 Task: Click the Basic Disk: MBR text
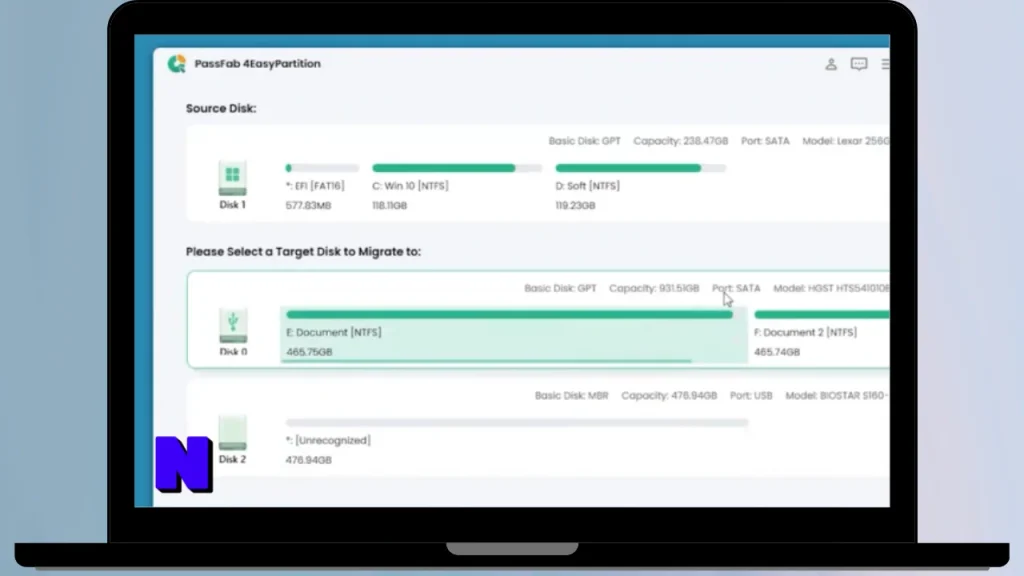click(x=571, y=396)
